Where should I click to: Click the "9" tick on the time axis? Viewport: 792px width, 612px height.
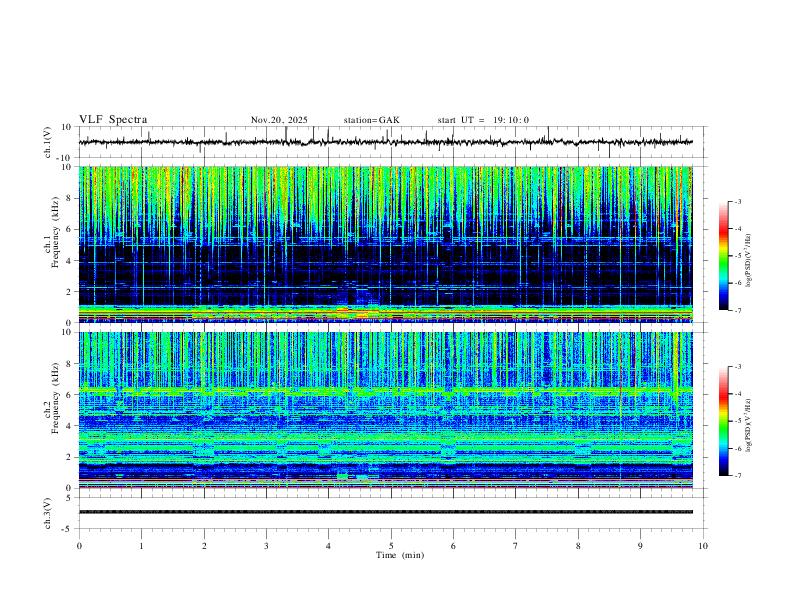[x=640, y=546]
